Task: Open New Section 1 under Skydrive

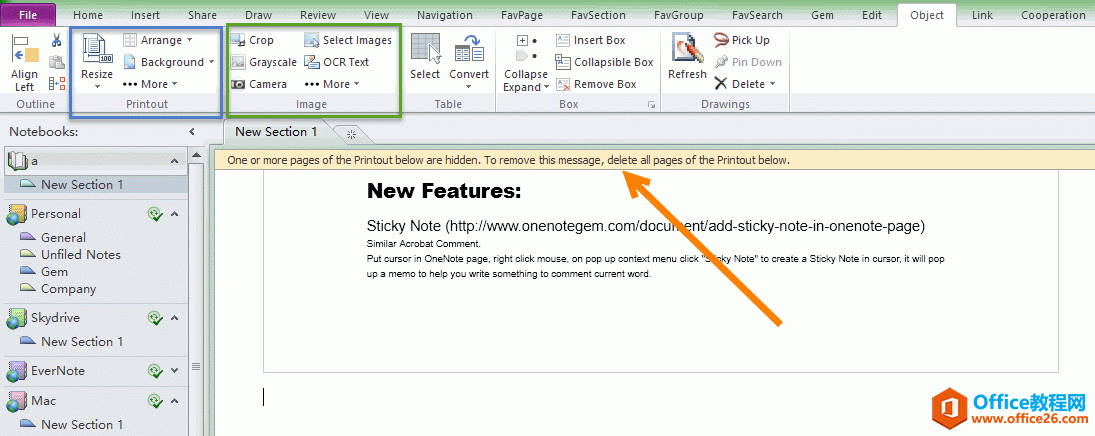Action: [82, 342]
